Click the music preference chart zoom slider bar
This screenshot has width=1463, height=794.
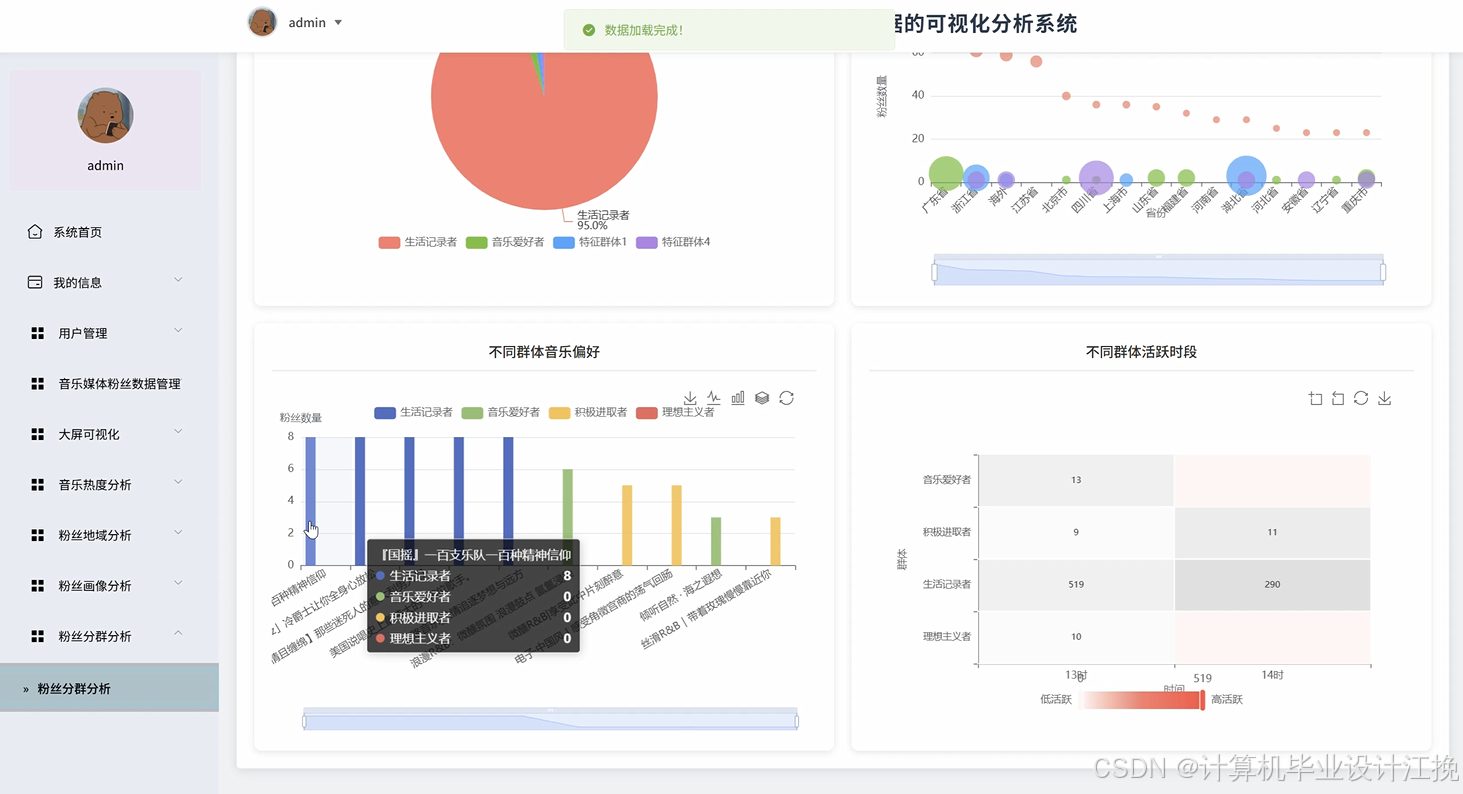point(550,720)
